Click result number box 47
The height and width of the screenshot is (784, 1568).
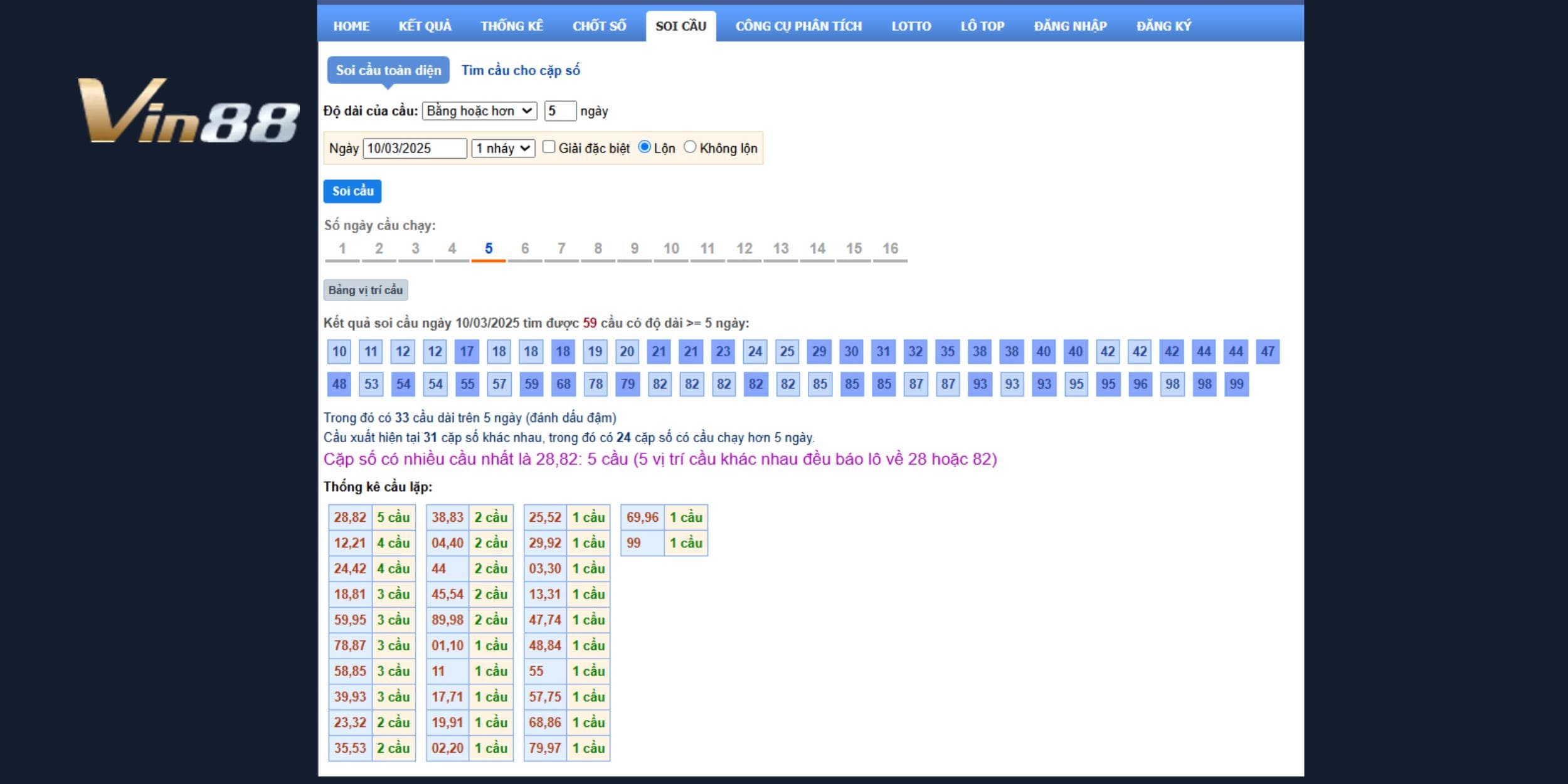[1268, 352]
